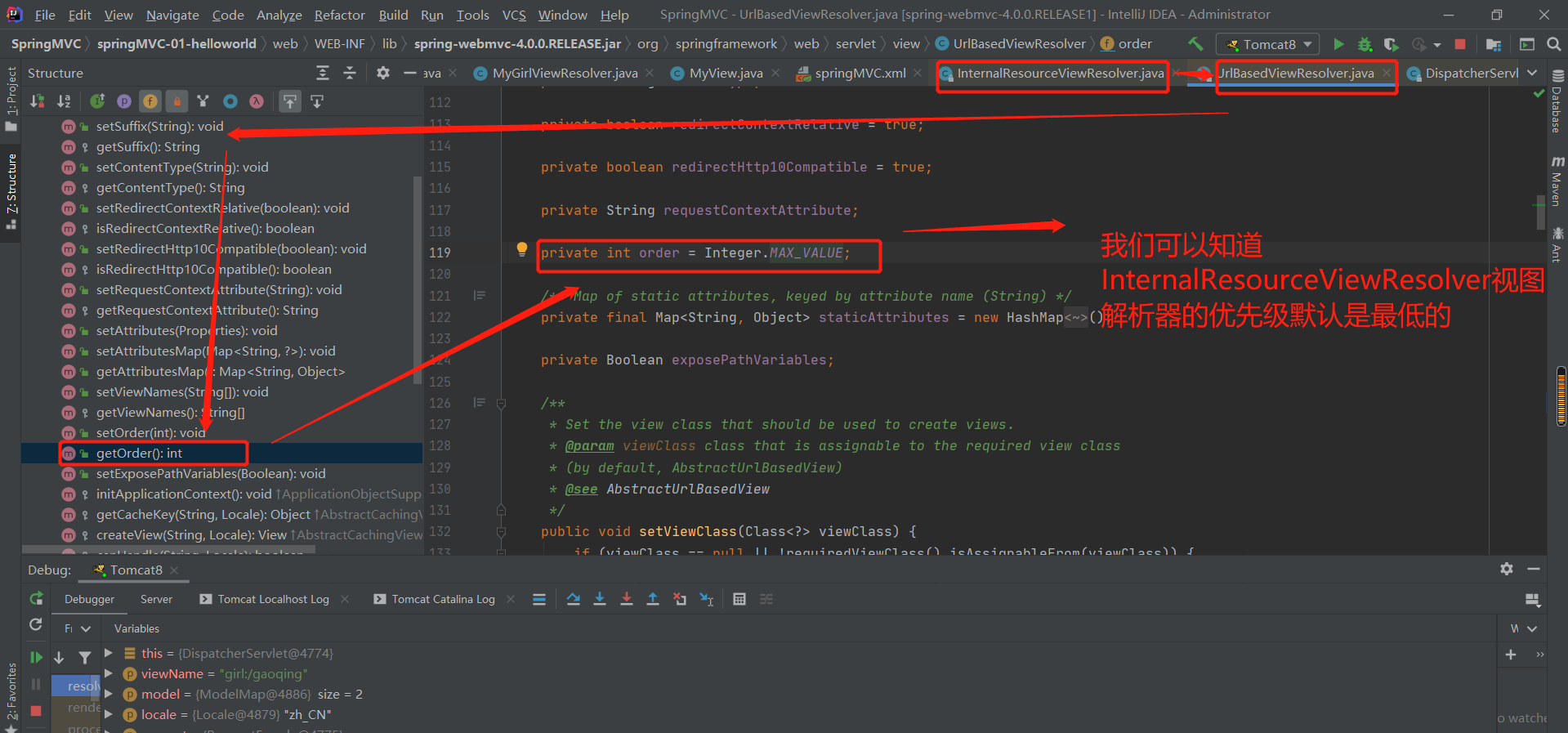
Task: Click the Step Out debugger icon
Action: coord(653,599)
